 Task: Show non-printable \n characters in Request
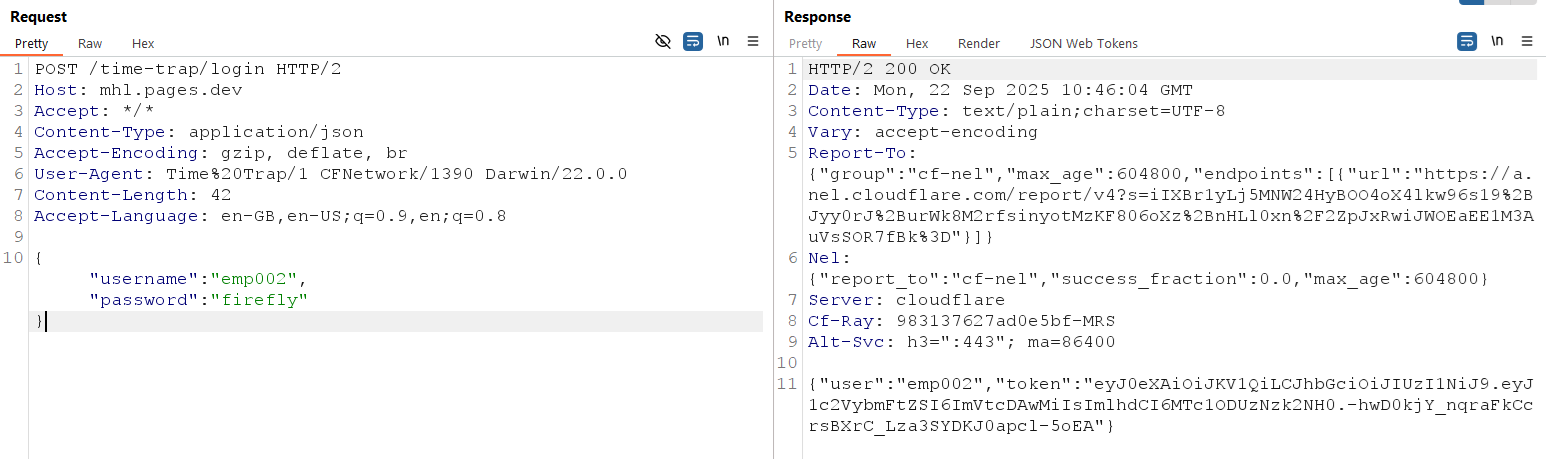click(x=723, y=41)
